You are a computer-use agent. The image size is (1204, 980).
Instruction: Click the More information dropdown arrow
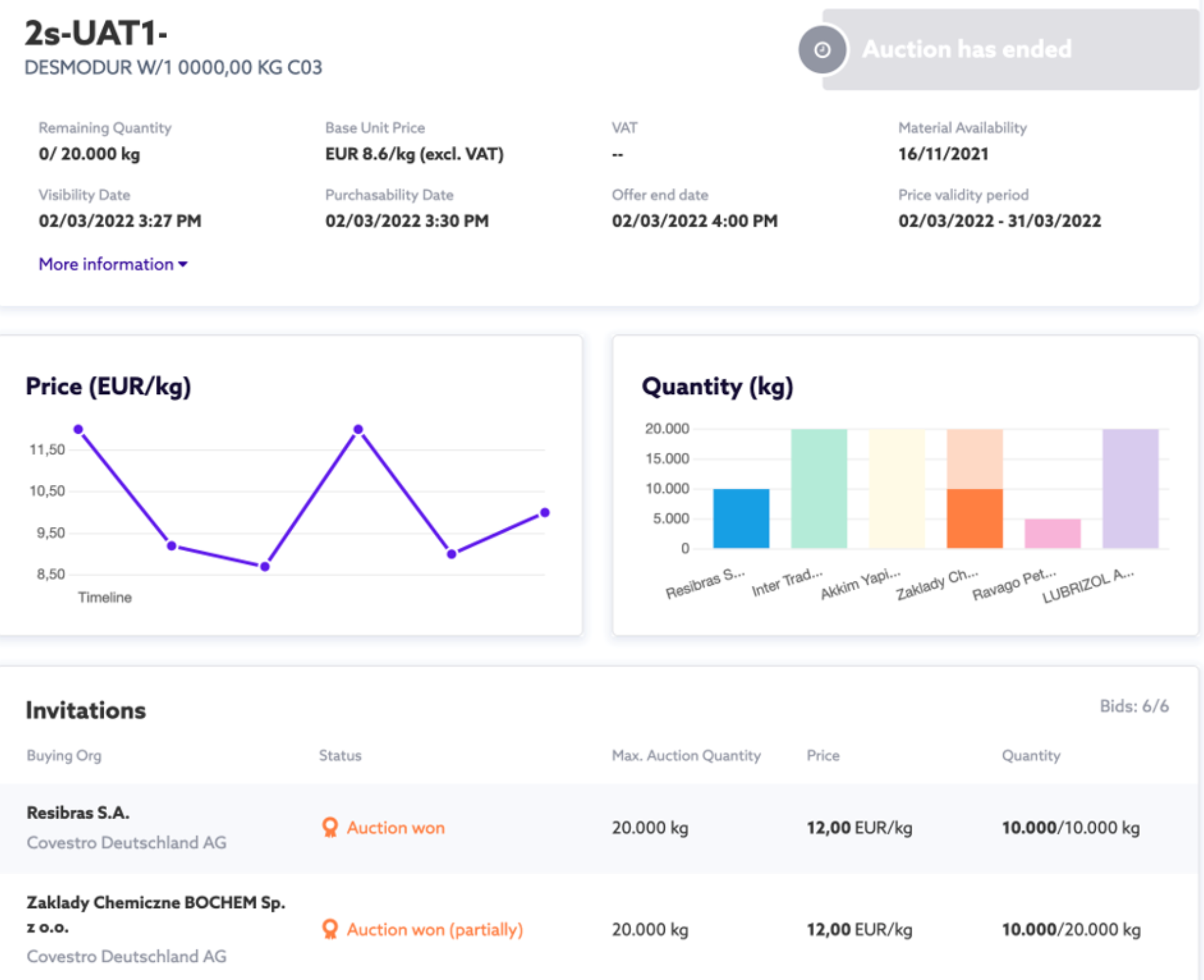tap(183, 264)
